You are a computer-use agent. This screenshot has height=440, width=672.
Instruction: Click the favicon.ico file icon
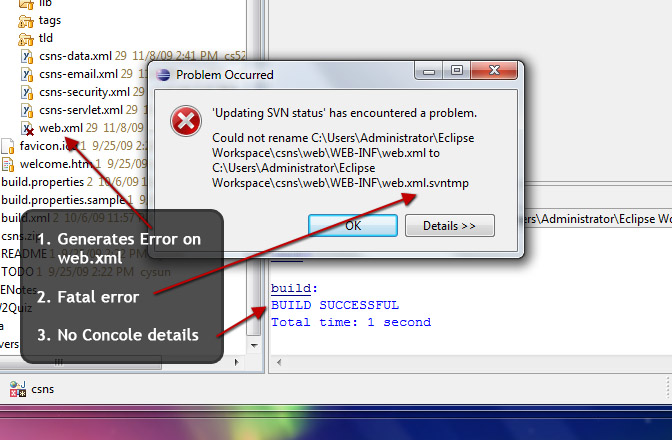tap(8, 146)
